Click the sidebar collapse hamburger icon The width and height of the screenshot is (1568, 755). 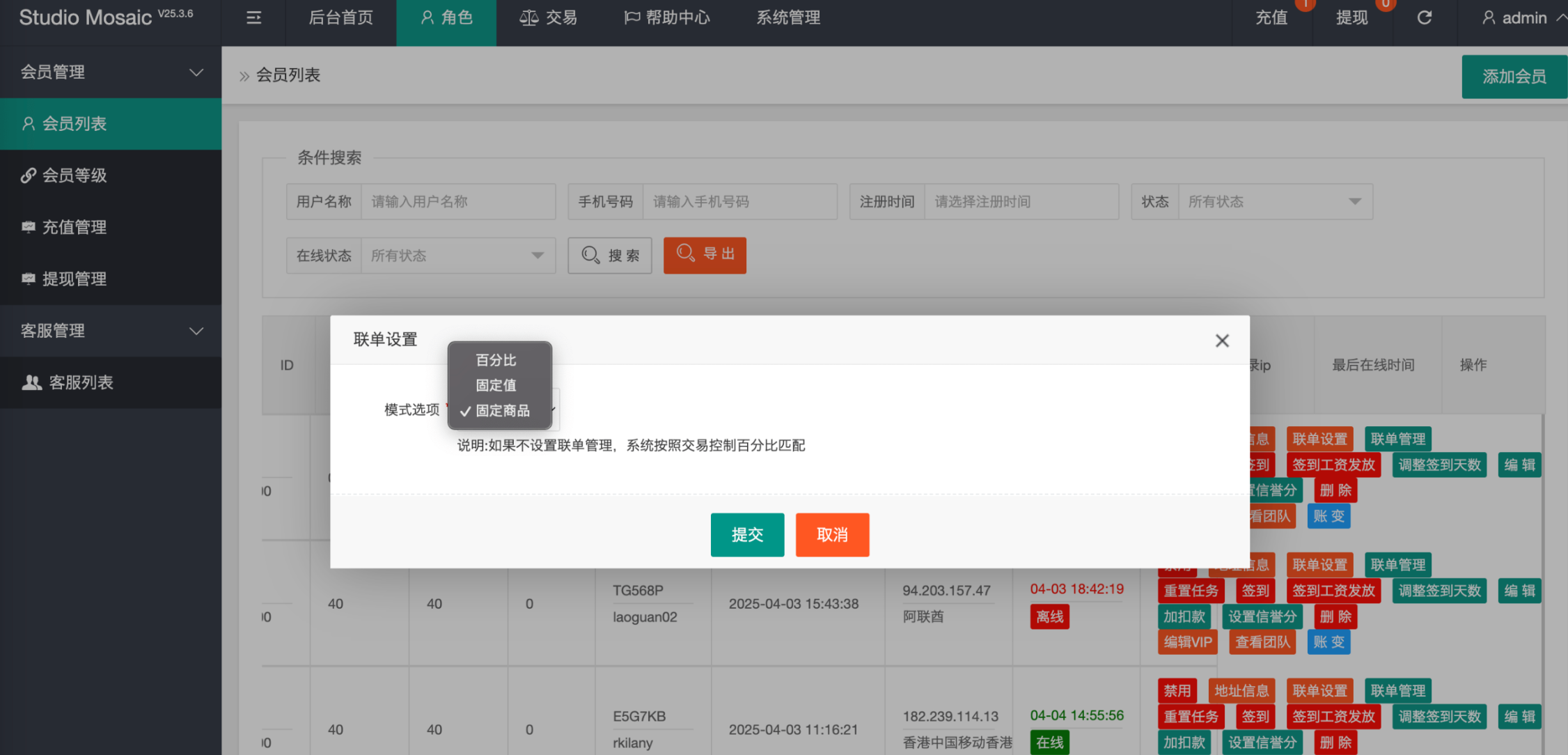pyautogui.click(x=253, y=18)
